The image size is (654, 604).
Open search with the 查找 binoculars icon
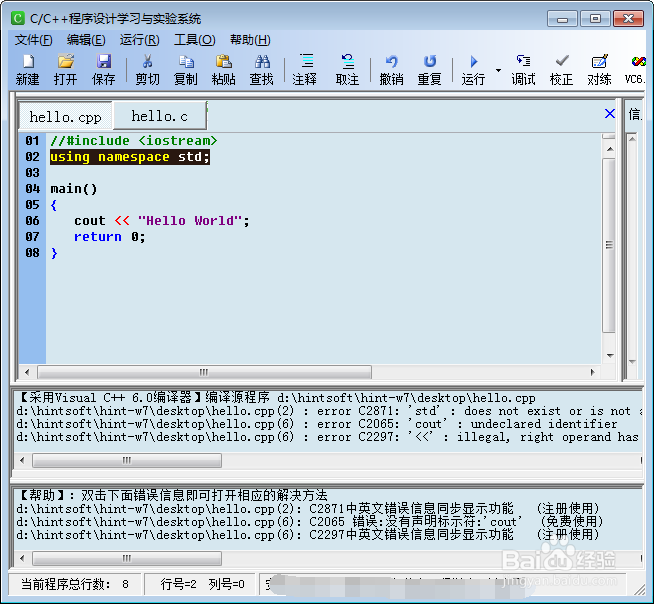[x=262, y=70]
